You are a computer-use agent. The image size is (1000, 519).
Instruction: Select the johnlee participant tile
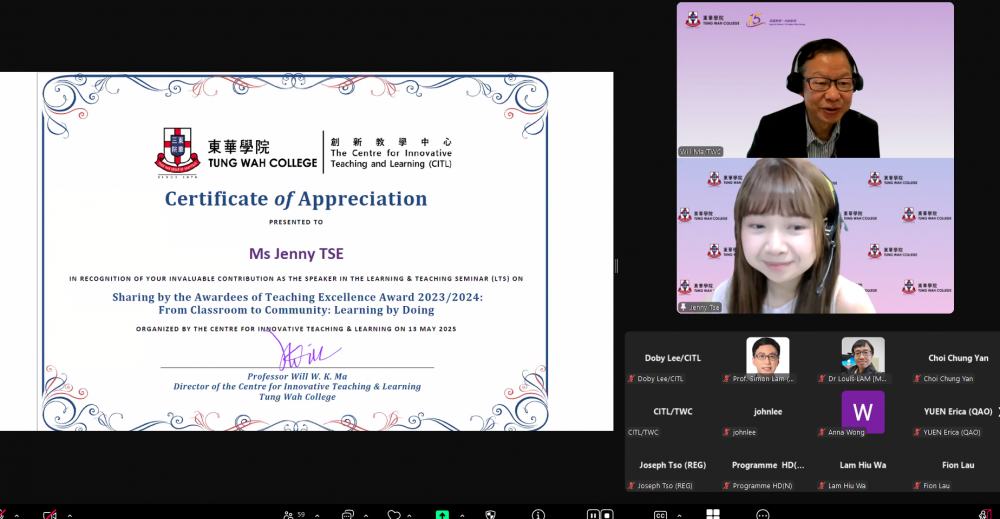pos(768,413)
